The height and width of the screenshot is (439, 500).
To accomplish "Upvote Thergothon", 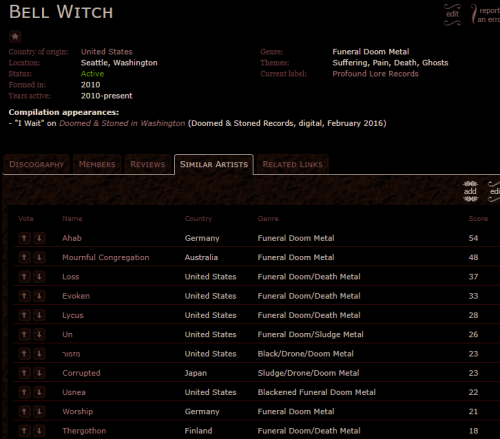I will point(24,431).
